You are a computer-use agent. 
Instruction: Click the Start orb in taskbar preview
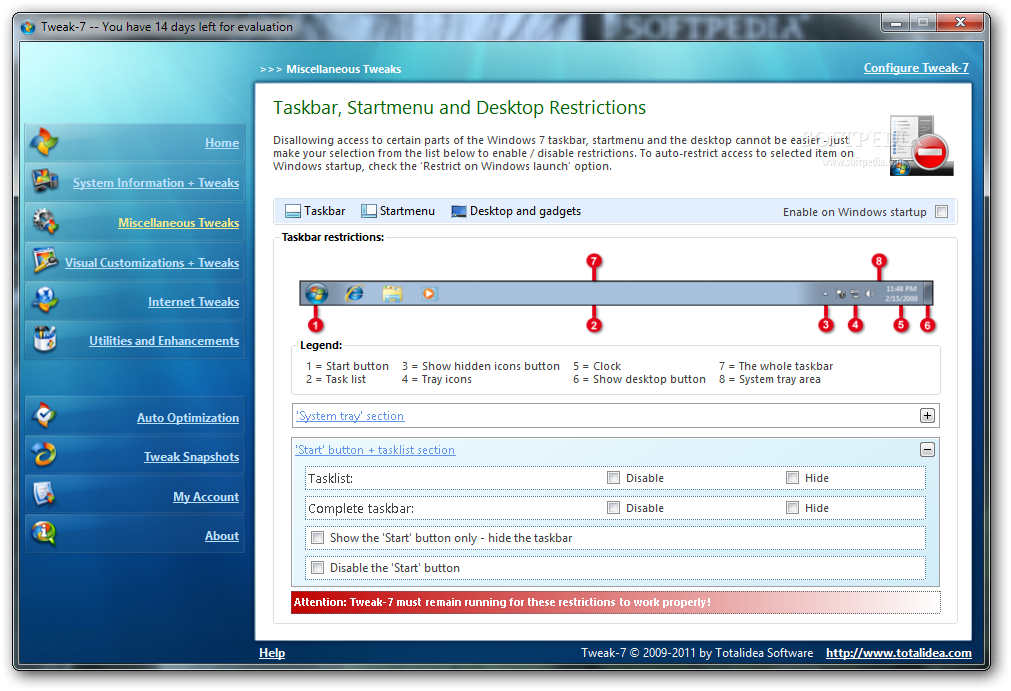point(316,294)
